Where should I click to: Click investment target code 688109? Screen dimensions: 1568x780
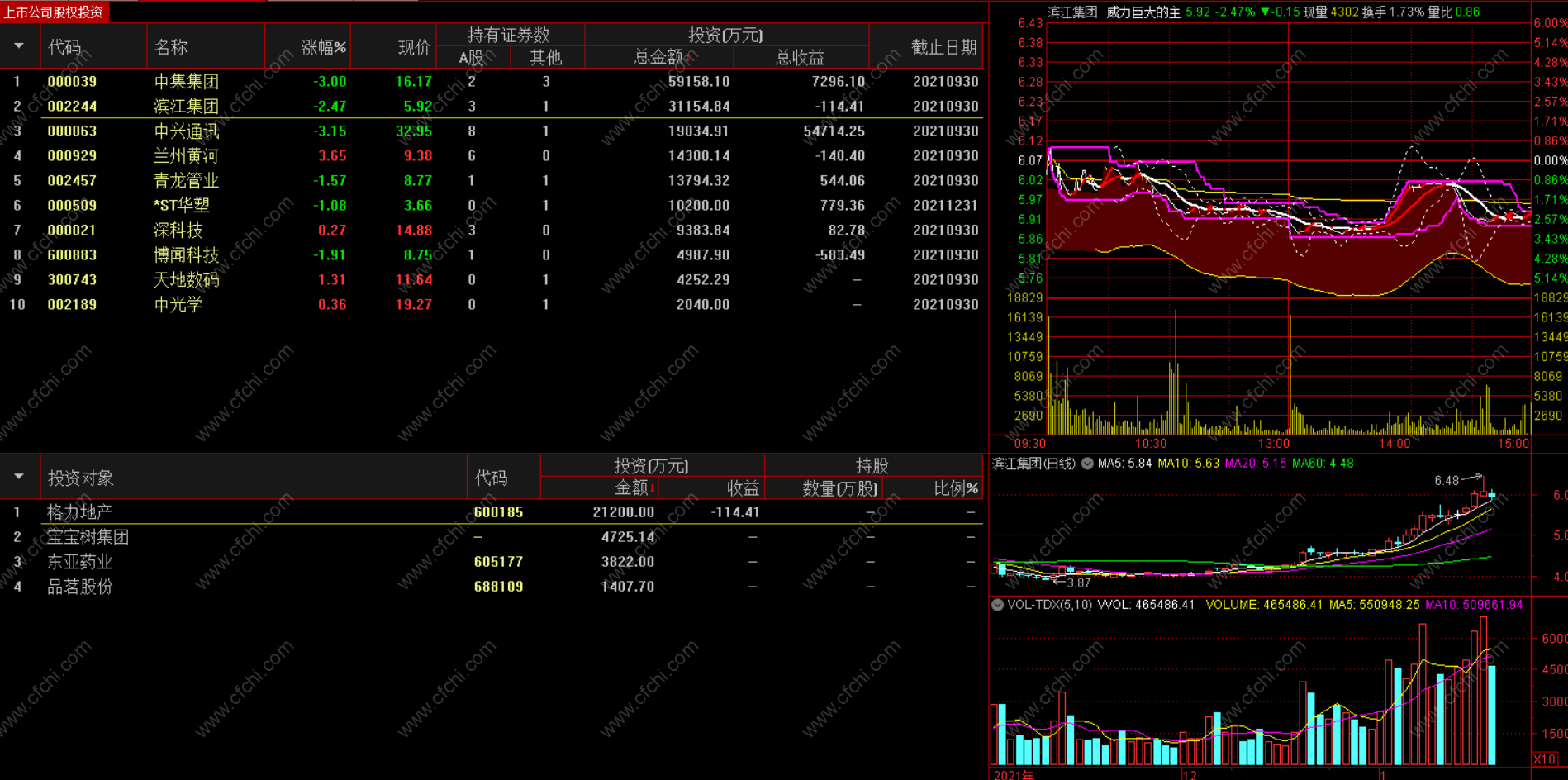pyautogui.click(x=499, y=587)
